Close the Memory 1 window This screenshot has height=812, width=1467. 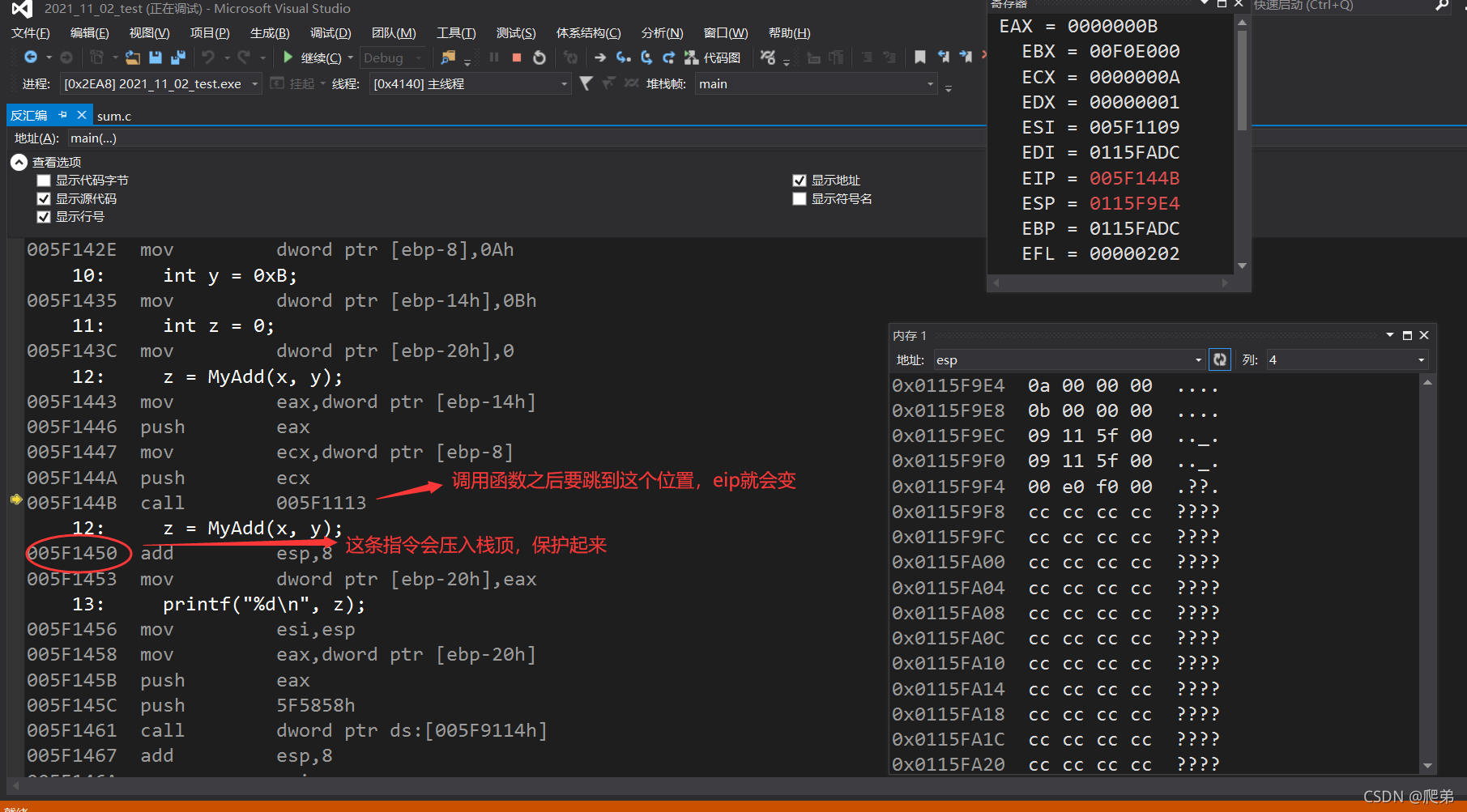[x=1424, y=335]
